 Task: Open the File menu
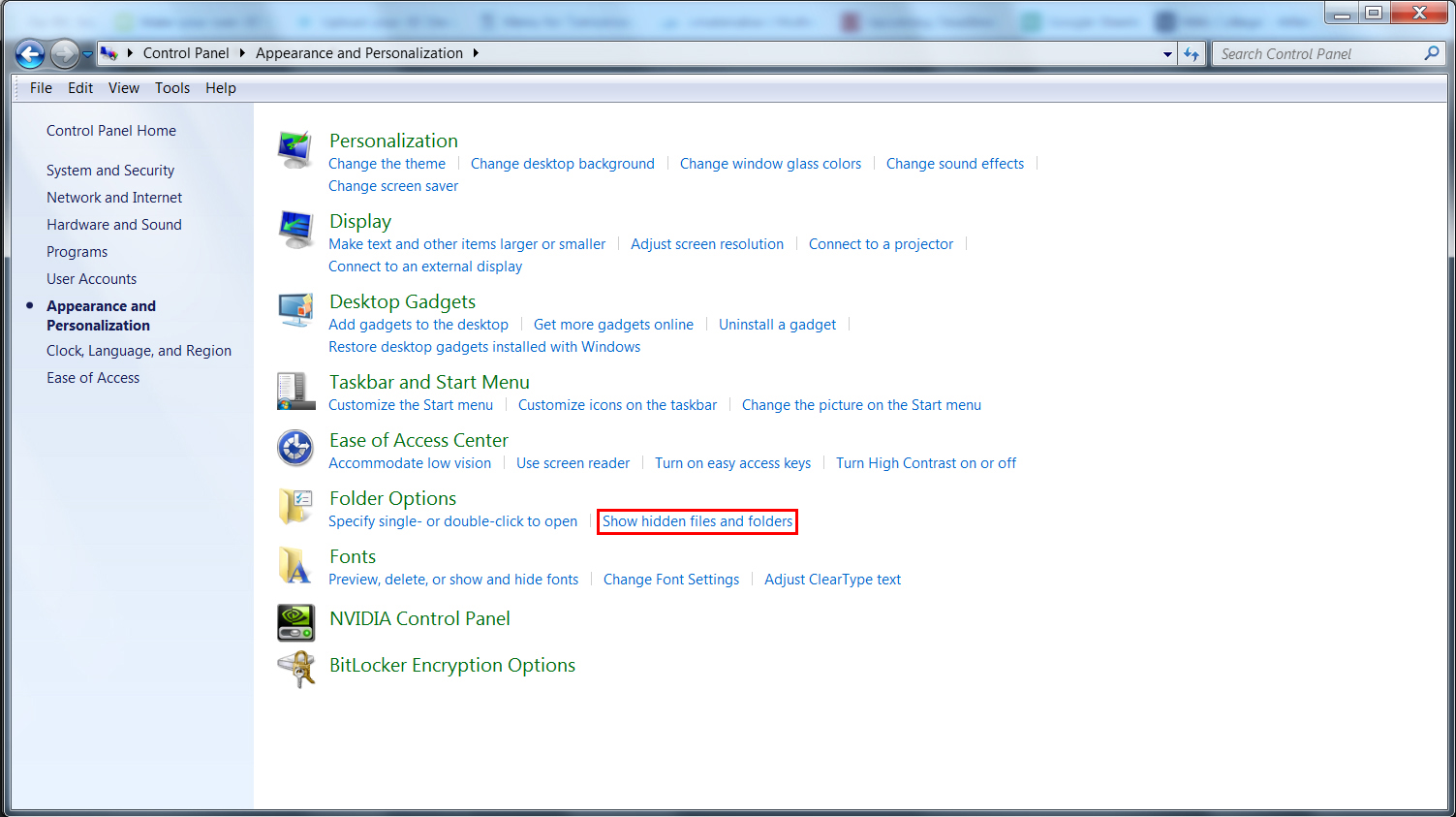click(x=41, y=88)
